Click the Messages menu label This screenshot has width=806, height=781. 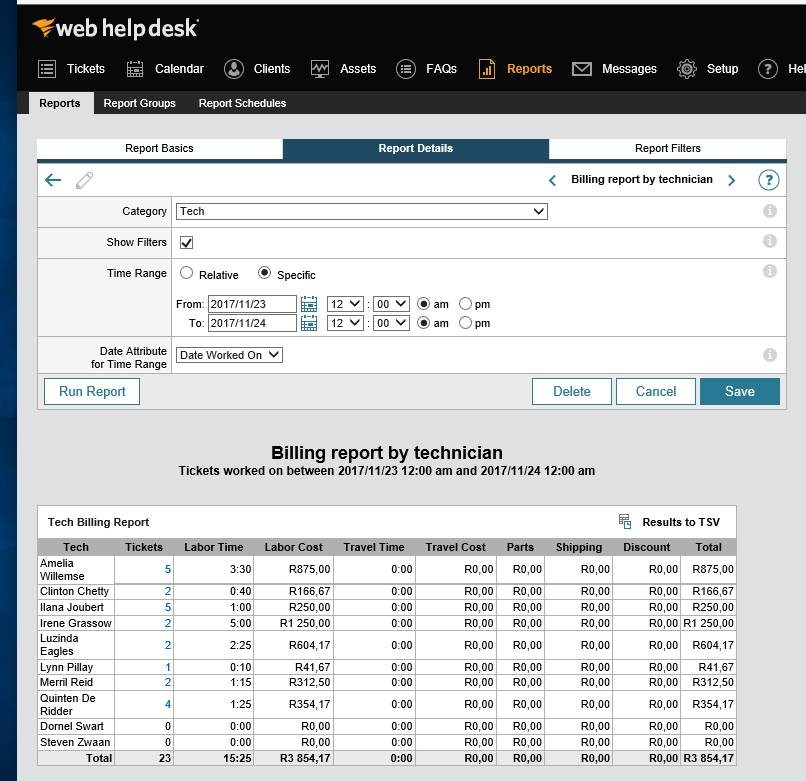629,69
